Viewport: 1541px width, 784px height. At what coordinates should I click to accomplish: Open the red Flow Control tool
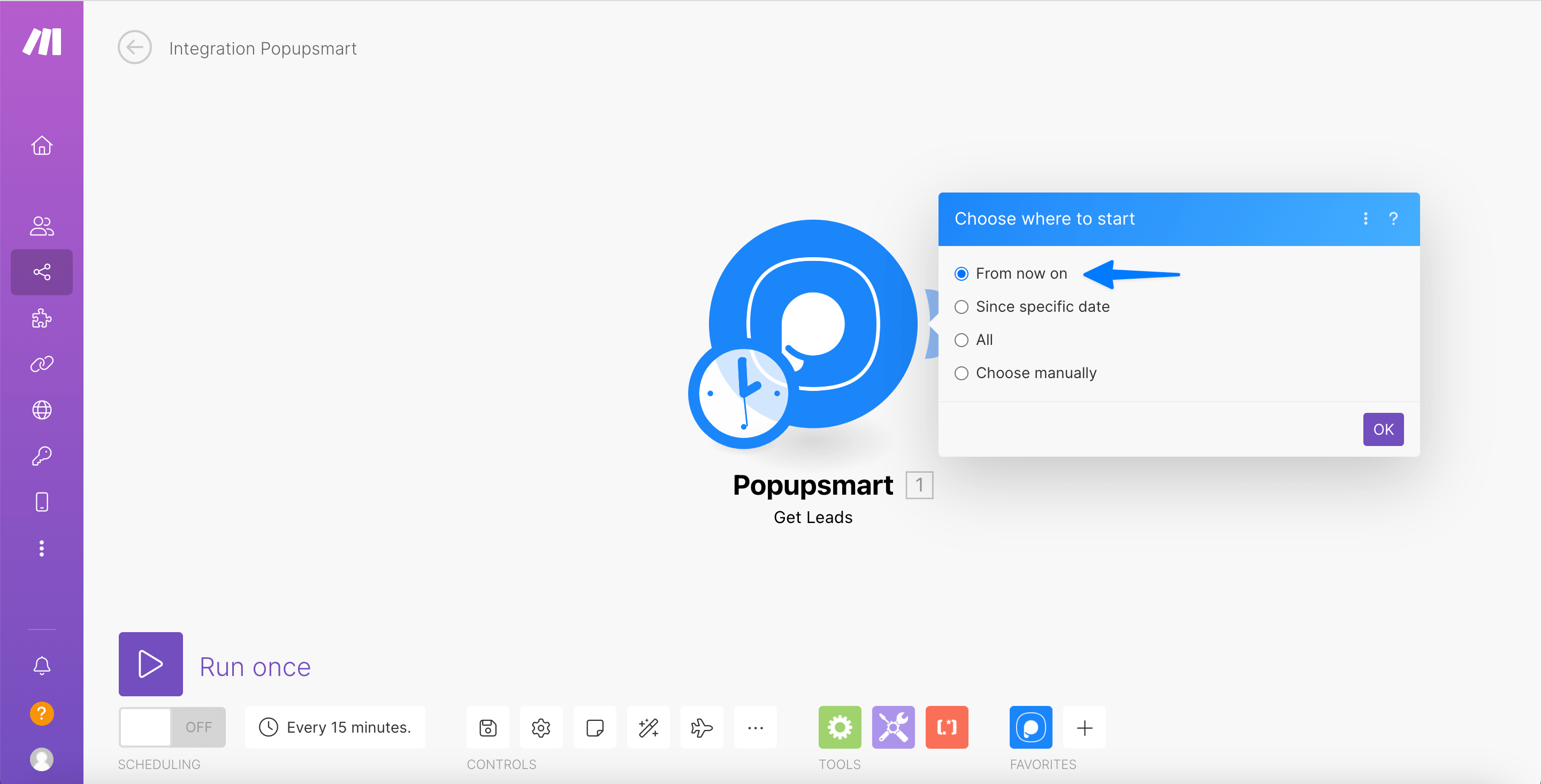tap(947, 727)
